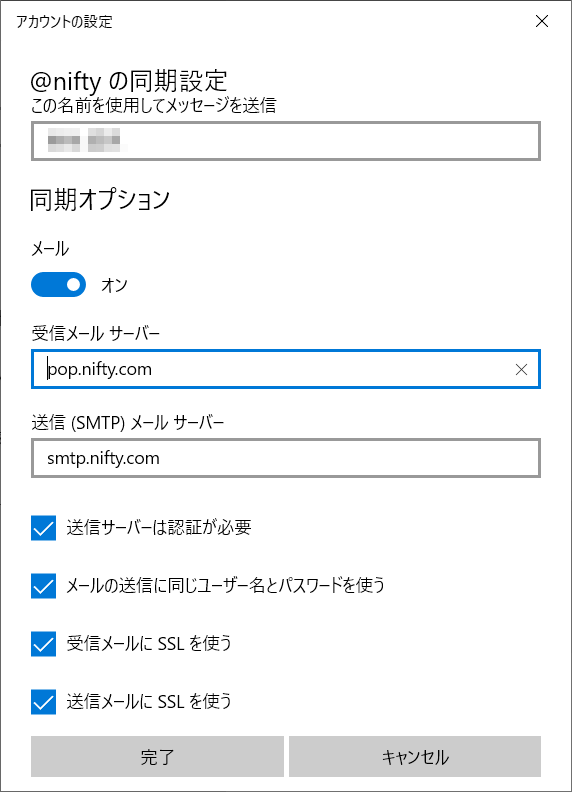Focus the sender name input field
The height and width of the screenshot is (792, 572).
[x=286, y=141]
